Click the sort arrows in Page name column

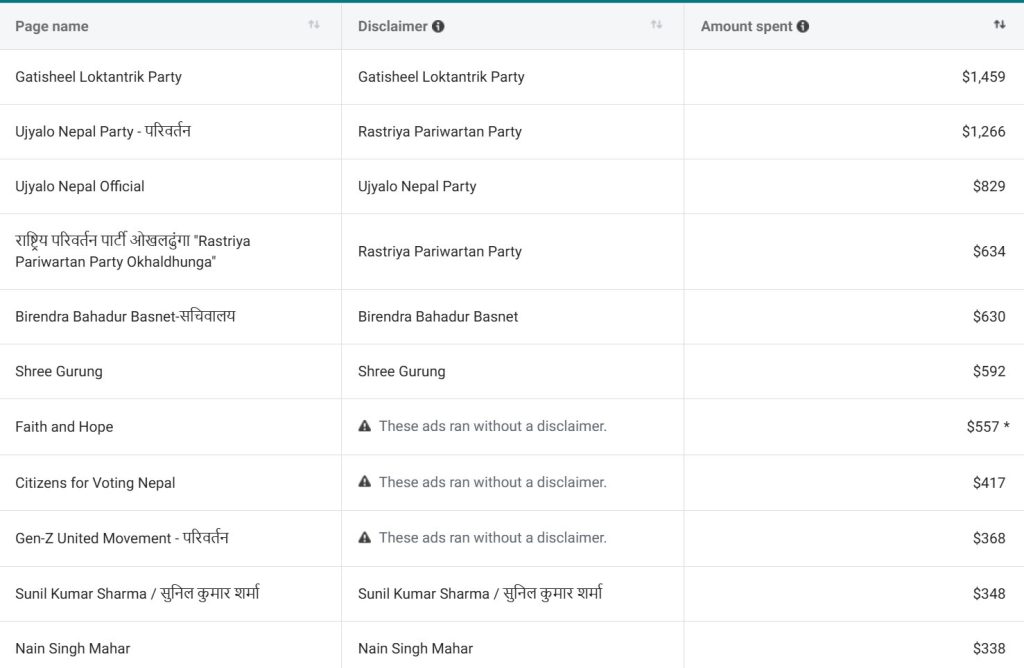point(314,25)
